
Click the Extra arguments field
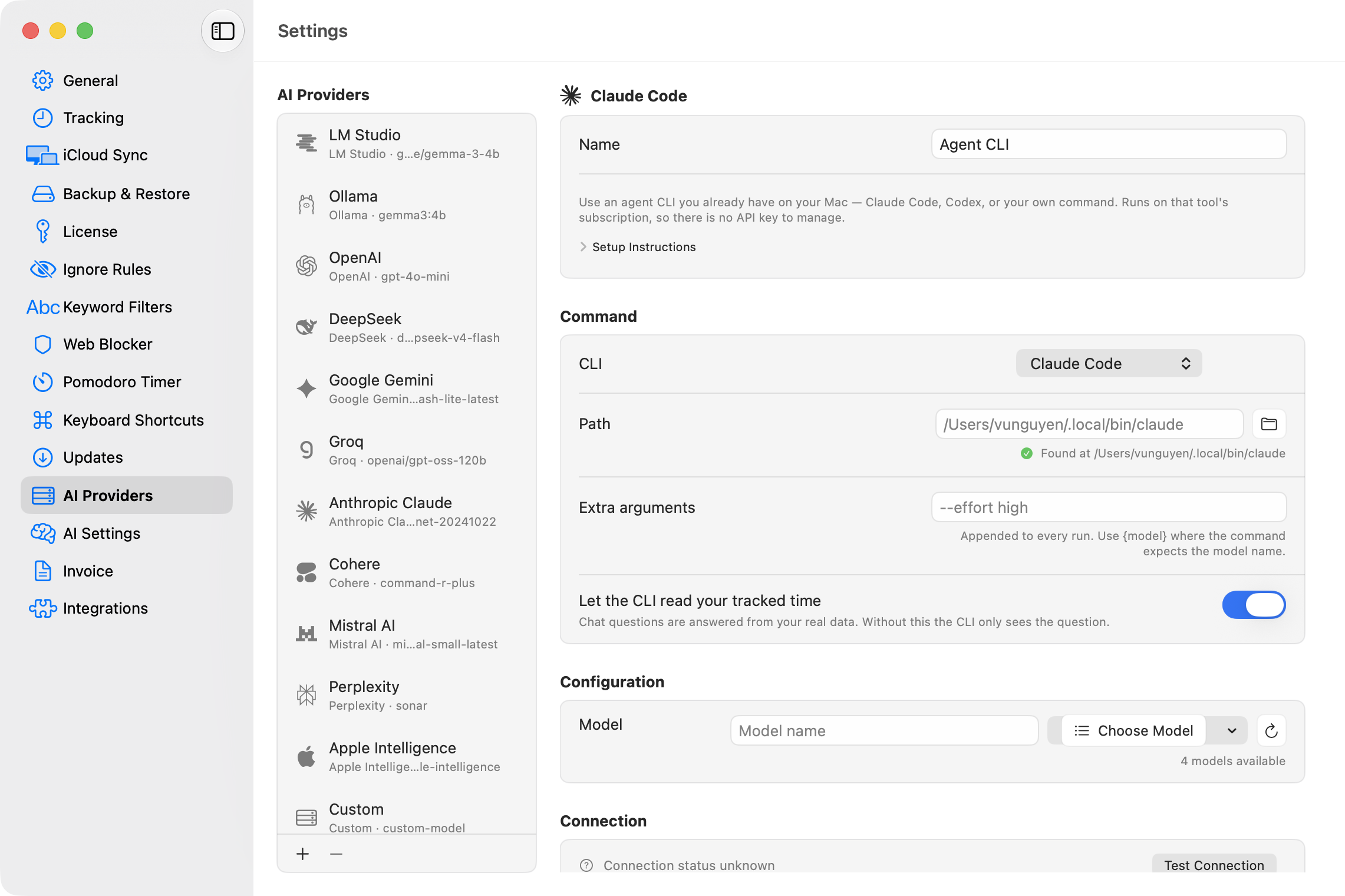coord(1109,508)
